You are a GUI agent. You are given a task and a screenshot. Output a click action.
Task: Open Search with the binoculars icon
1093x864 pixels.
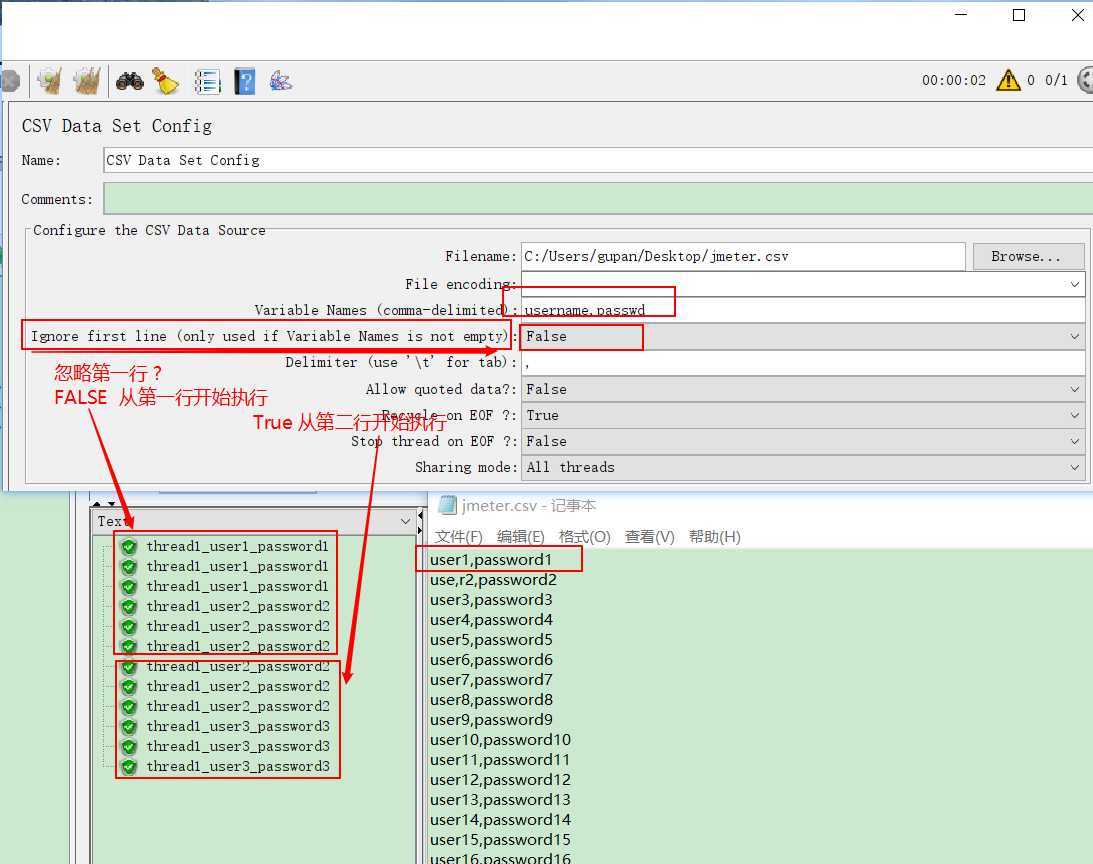(x=130, y=81)
